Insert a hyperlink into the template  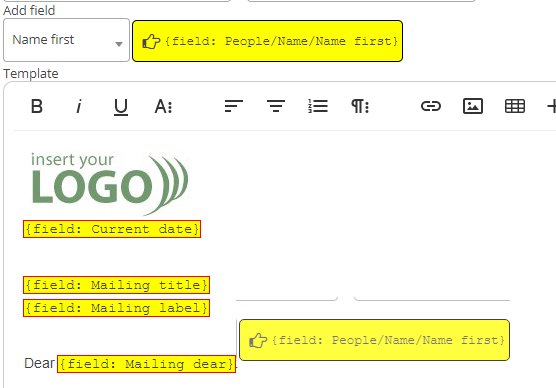point(431,106)
